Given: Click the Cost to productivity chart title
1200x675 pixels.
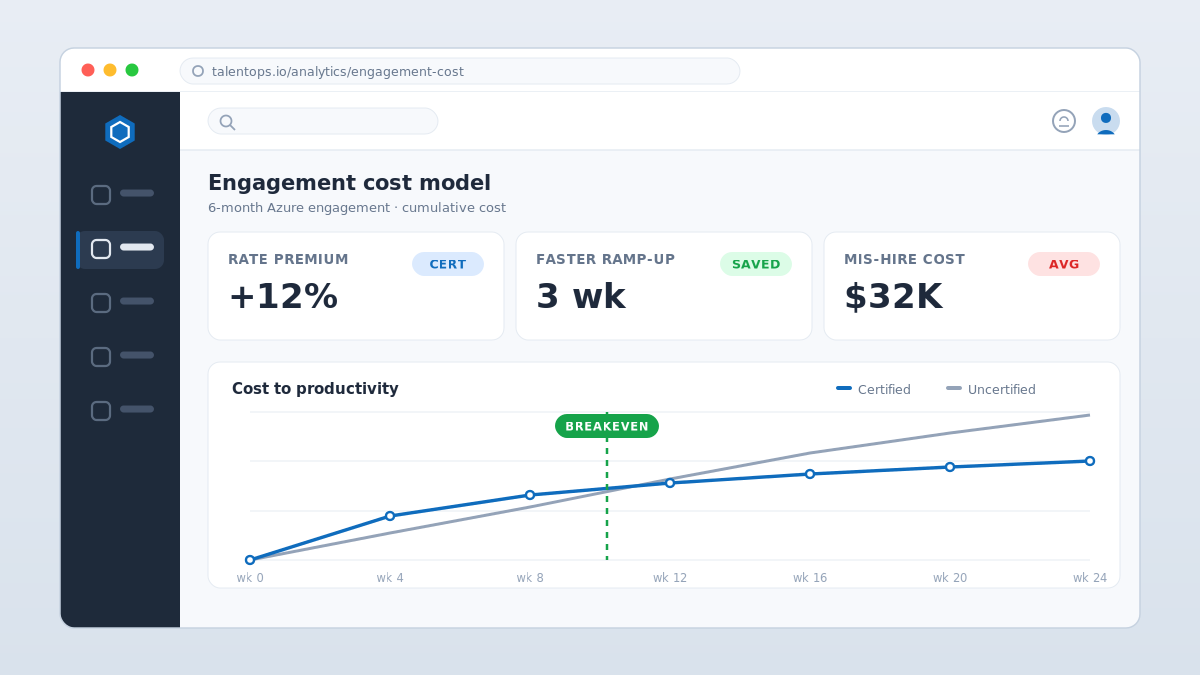Looking at the screenshot, I should 315,389.
